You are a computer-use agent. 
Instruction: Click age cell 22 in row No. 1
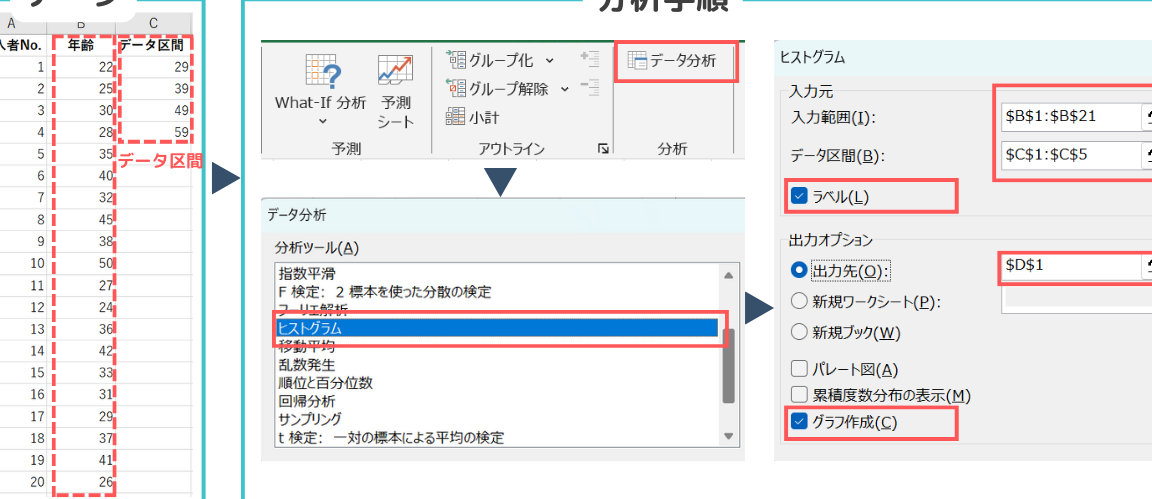pos(81,67)
